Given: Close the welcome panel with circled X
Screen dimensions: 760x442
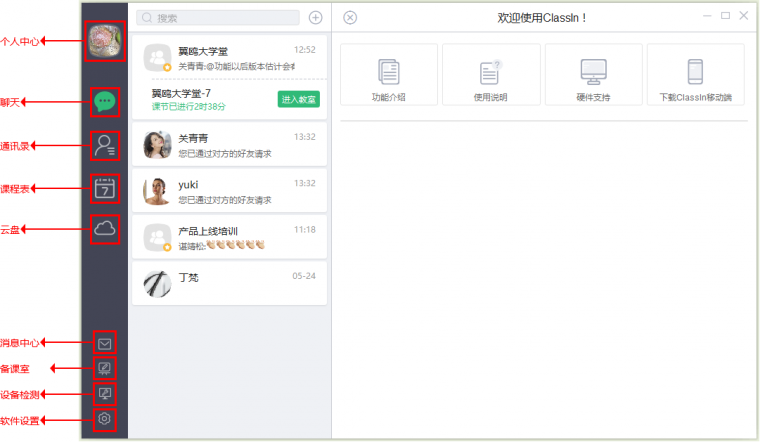Looking at the screenshot, I should pyautogui.click(x=349, y=18).
